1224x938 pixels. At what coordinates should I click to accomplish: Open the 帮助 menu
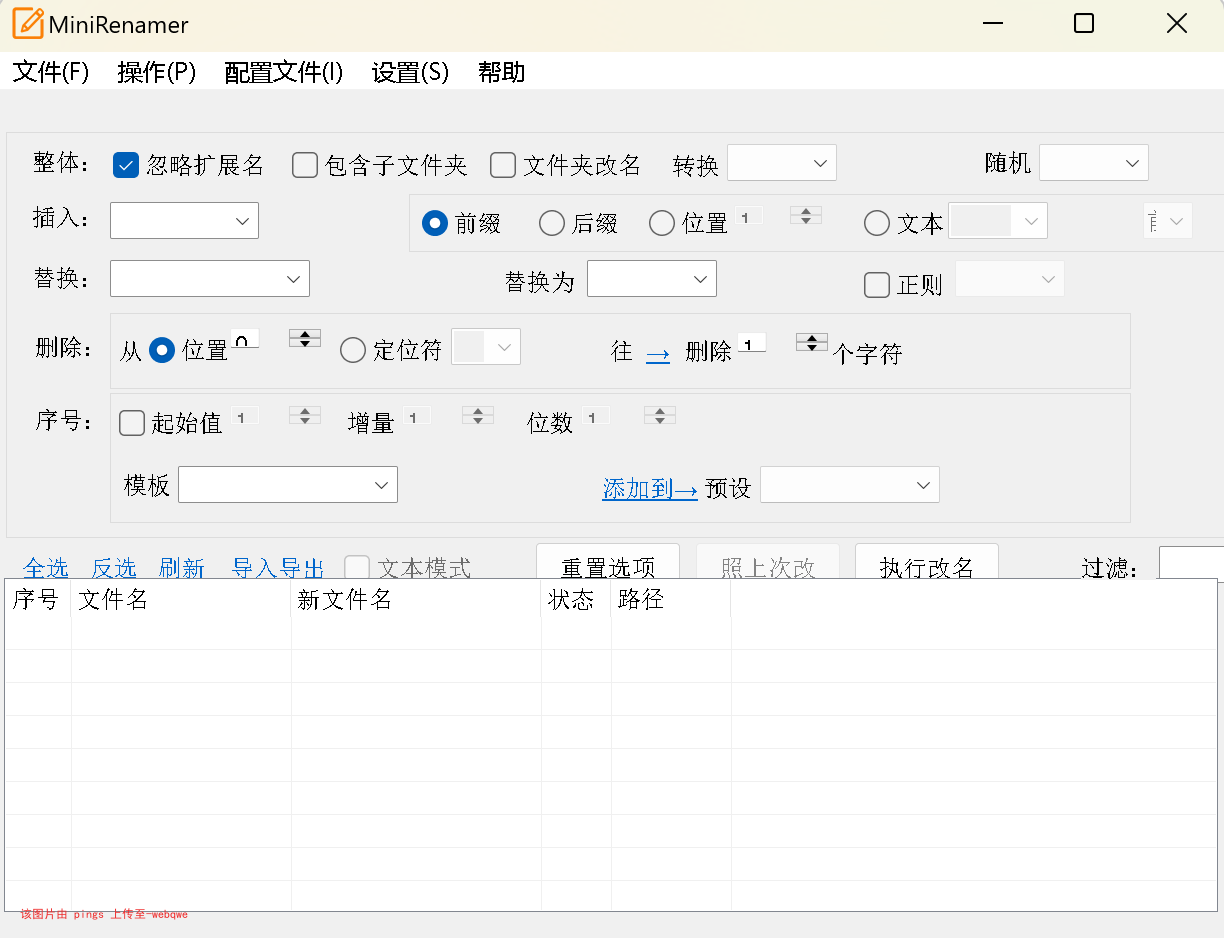[x=501, y=72]
